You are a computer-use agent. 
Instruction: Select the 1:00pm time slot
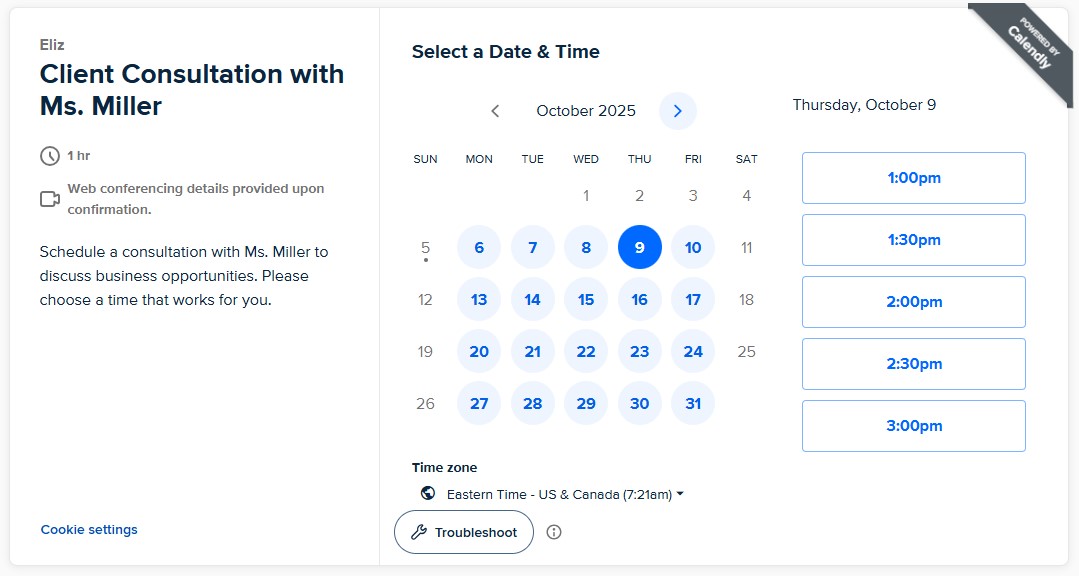point(913,178)
